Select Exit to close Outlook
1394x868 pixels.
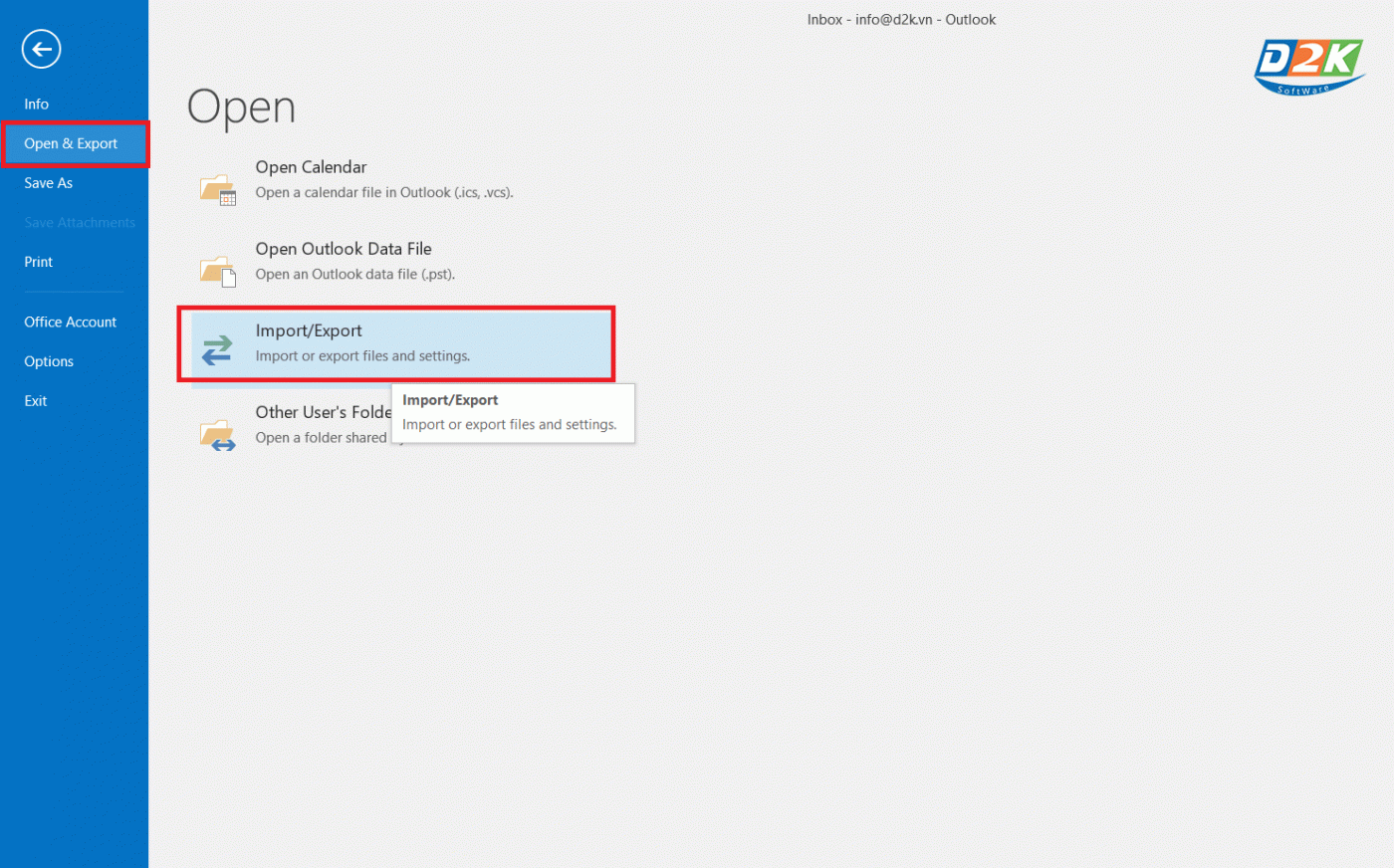click(36, 401)
